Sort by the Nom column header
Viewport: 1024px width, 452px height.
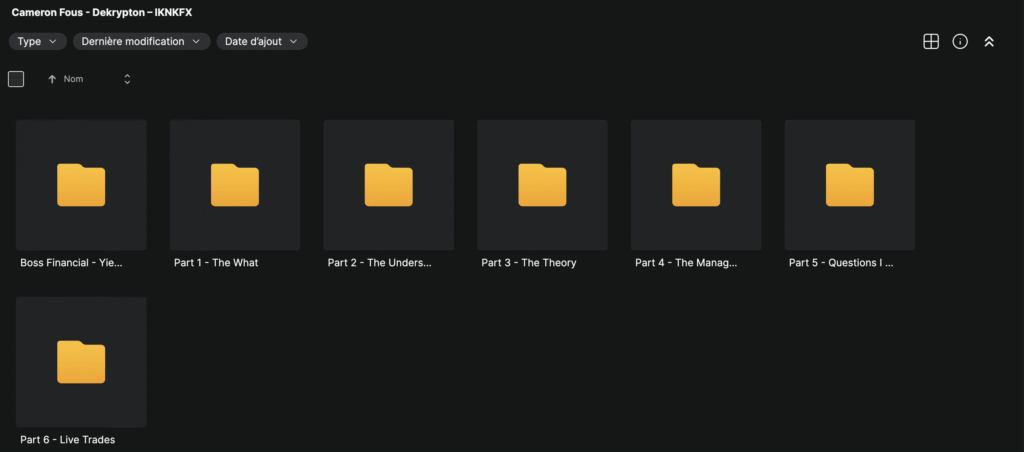74,79
